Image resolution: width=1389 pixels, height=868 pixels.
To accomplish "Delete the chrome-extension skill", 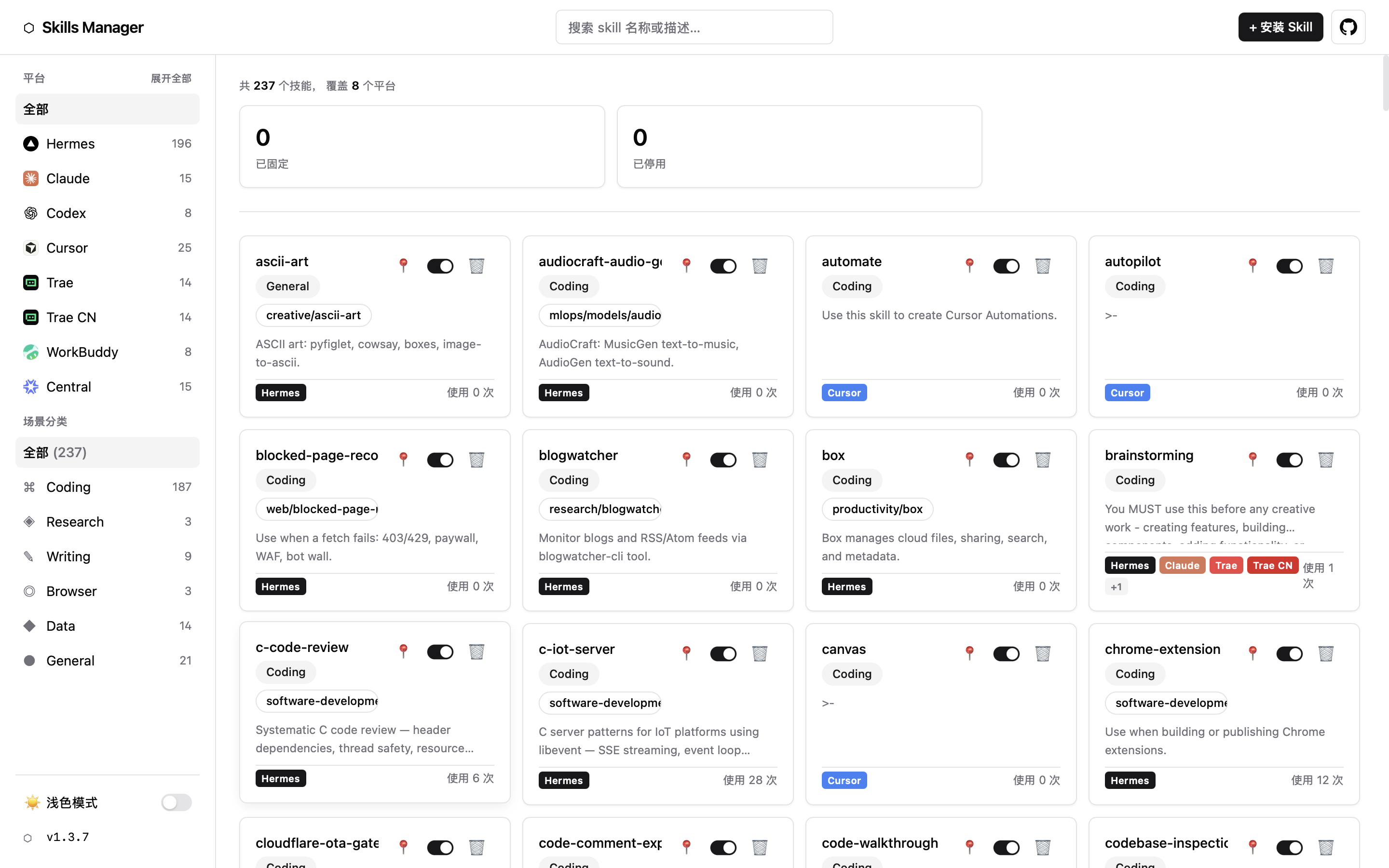I will tap(1325, 653).
